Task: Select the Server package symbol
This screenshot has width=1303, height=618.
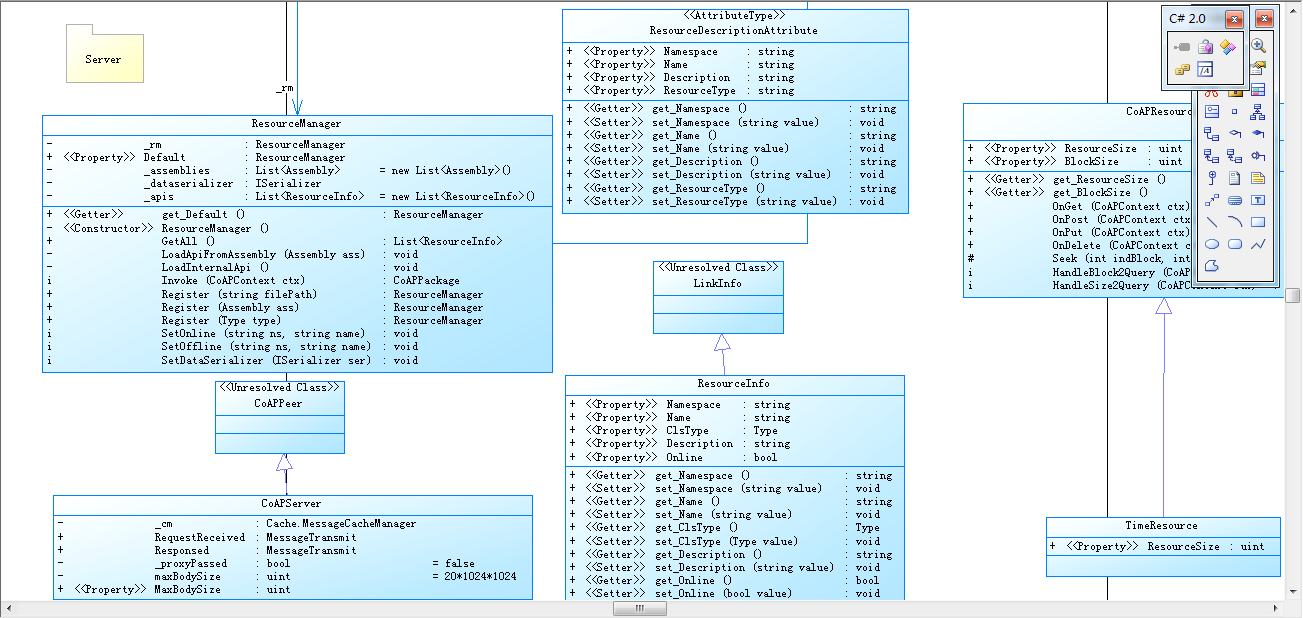Action: (103, 54)
